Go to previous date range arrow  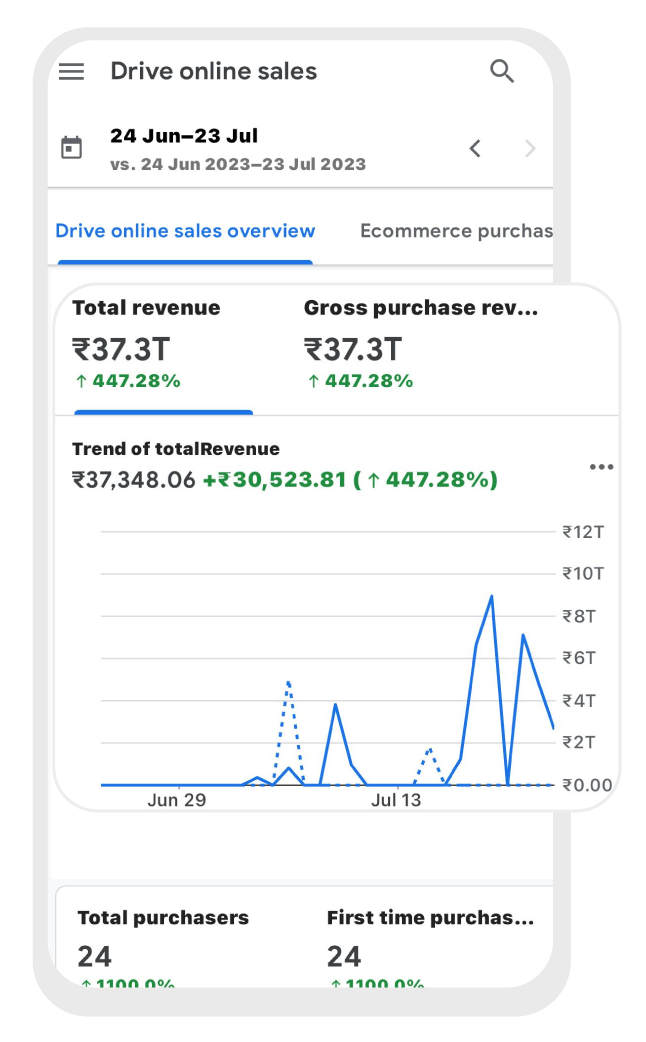pos(475,148)
